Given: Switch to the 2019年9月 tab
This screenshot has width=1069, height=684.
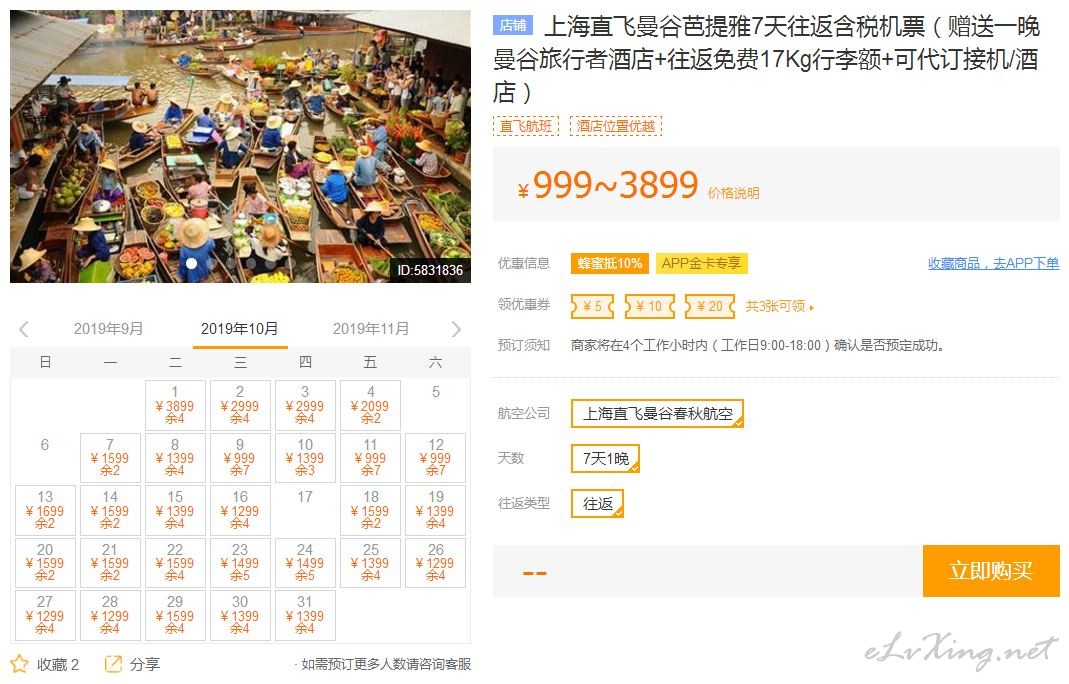Looking at the screenshot, I should [108, 329].
